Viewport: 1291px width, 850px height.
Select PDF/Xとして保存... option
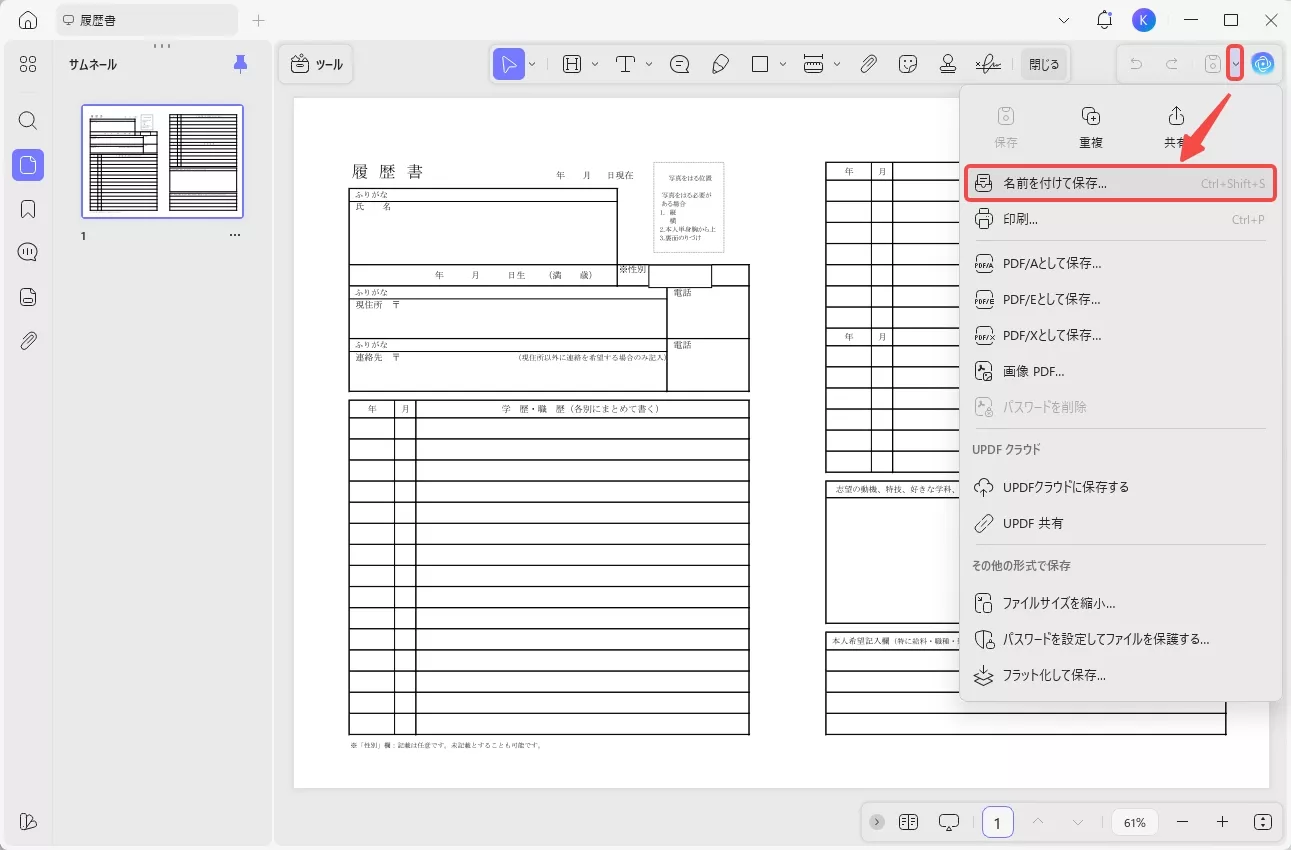pos(1120,336)
